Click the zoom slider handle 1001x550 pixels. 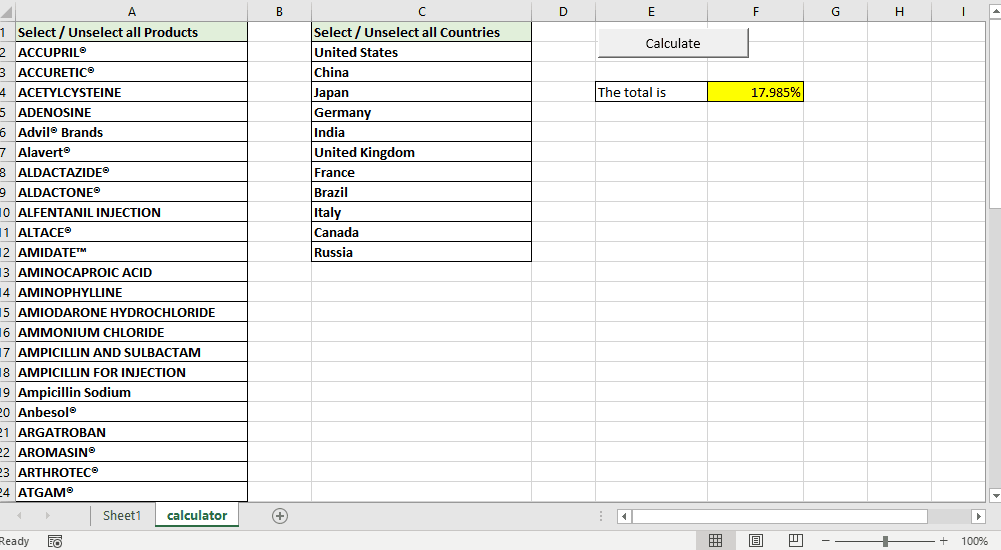point(885,541)
